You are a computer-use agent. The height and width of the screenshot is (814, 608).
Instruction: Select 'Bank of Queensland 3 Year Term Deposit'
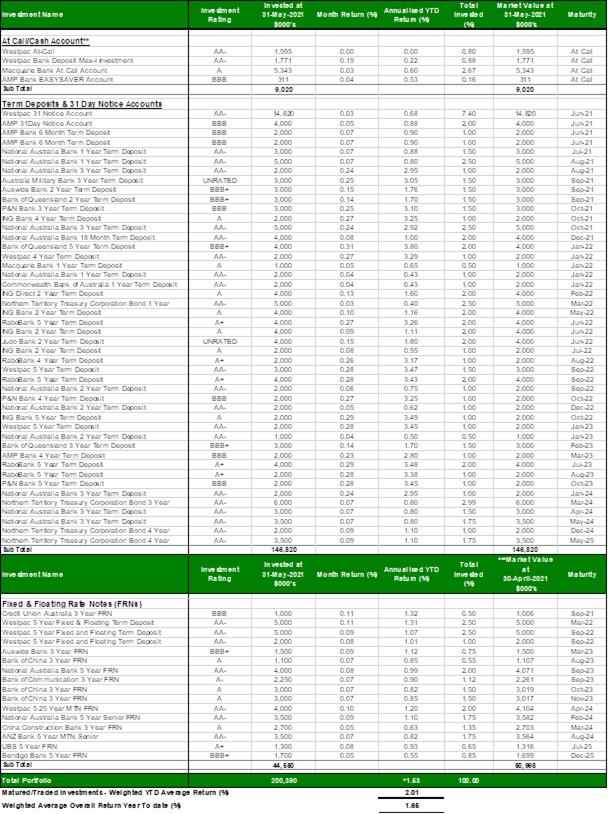point(69,446)
